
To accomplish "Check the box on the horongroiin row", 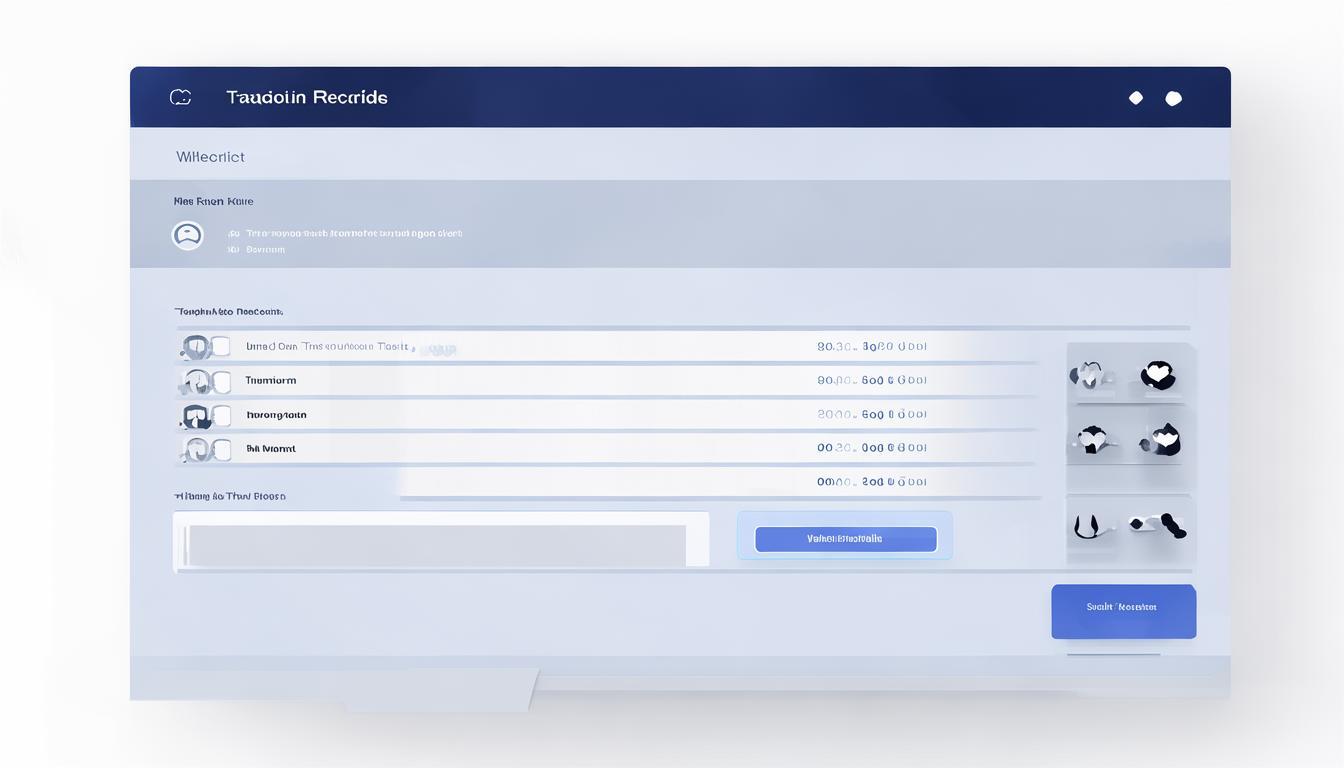I will point(221,415).
